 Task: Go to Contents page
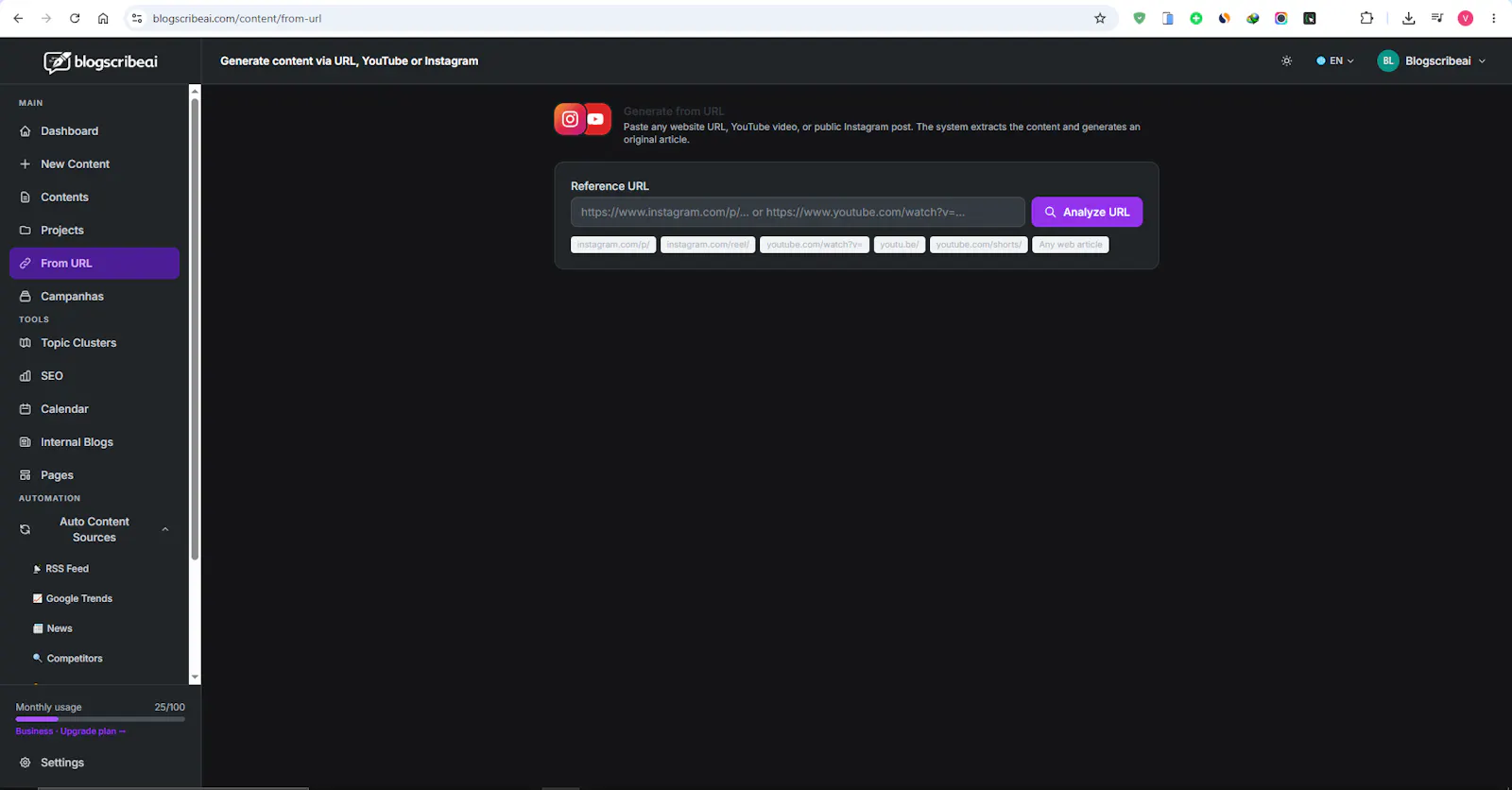click(x=94, y=197)
